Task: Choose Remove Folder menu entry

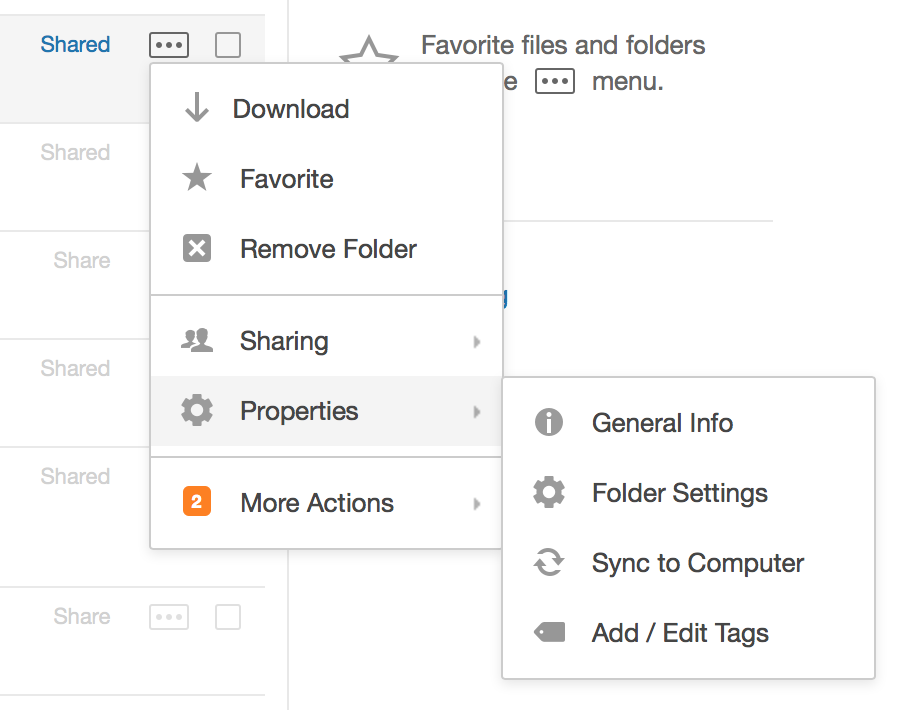Action: click(328, 249)
